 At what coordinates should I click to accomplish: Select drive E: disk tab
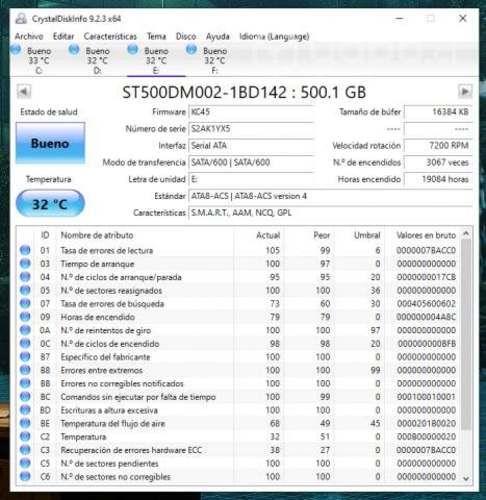156,60
